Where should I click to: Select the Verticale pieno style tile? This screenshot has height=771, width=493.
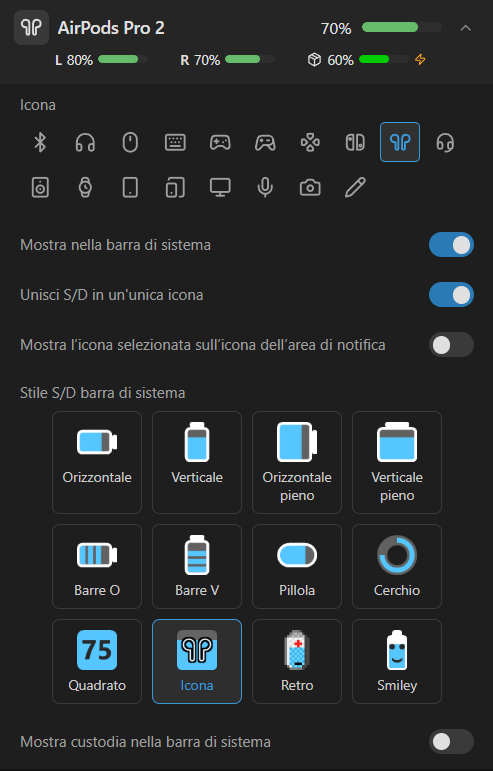397,462
